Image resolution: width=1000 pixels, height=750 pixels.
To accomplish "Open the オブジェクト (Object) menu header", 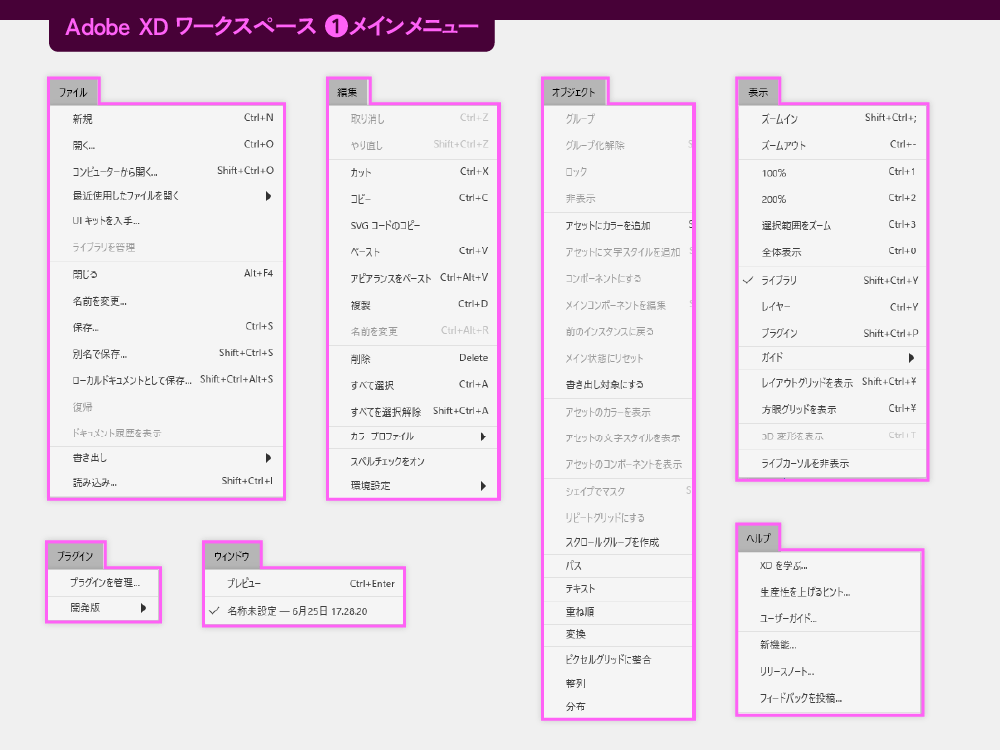I will point(574,92).
